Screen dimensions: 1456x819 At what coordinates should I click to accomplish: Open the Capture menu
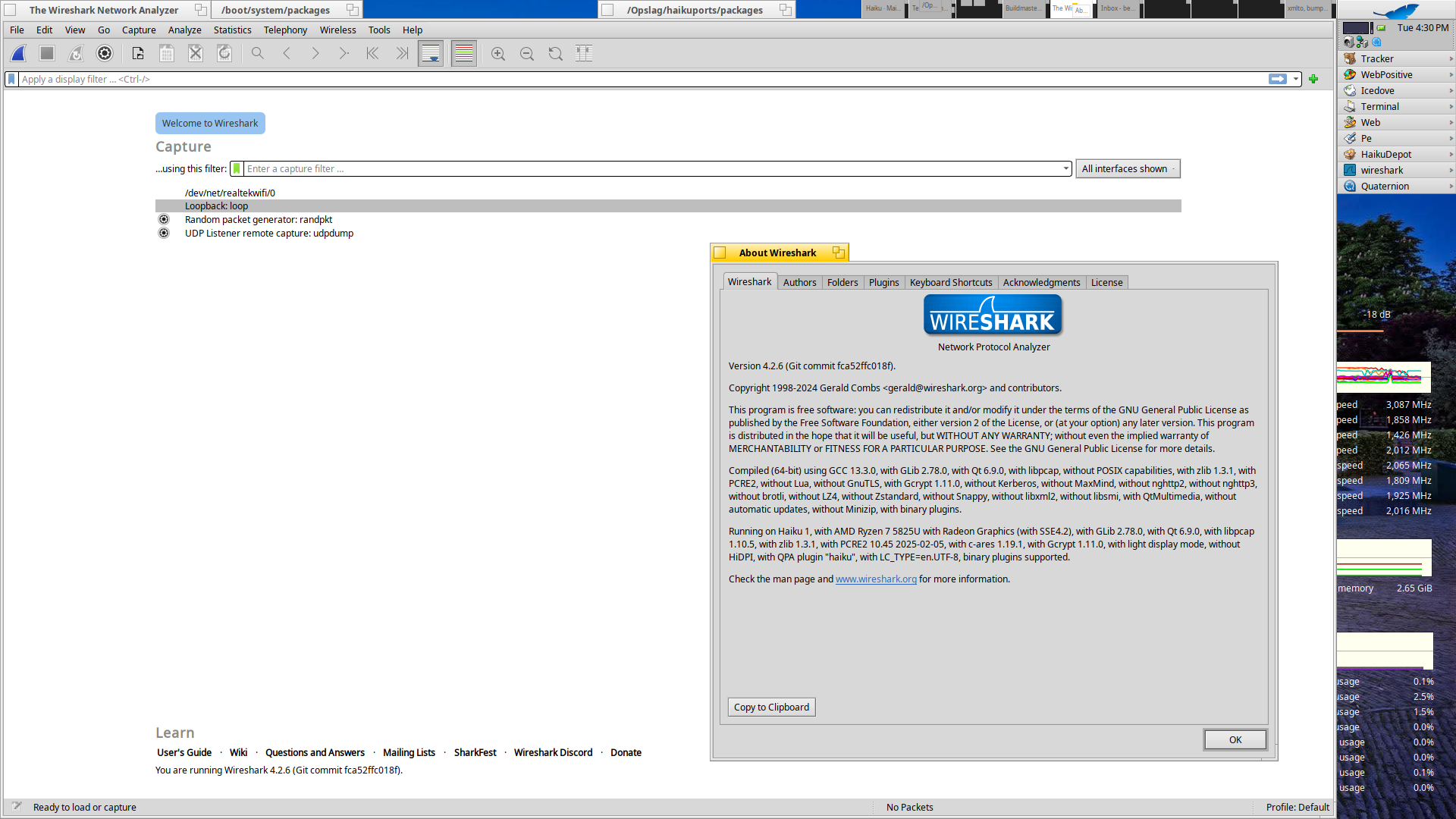click(x=139, y=30)
